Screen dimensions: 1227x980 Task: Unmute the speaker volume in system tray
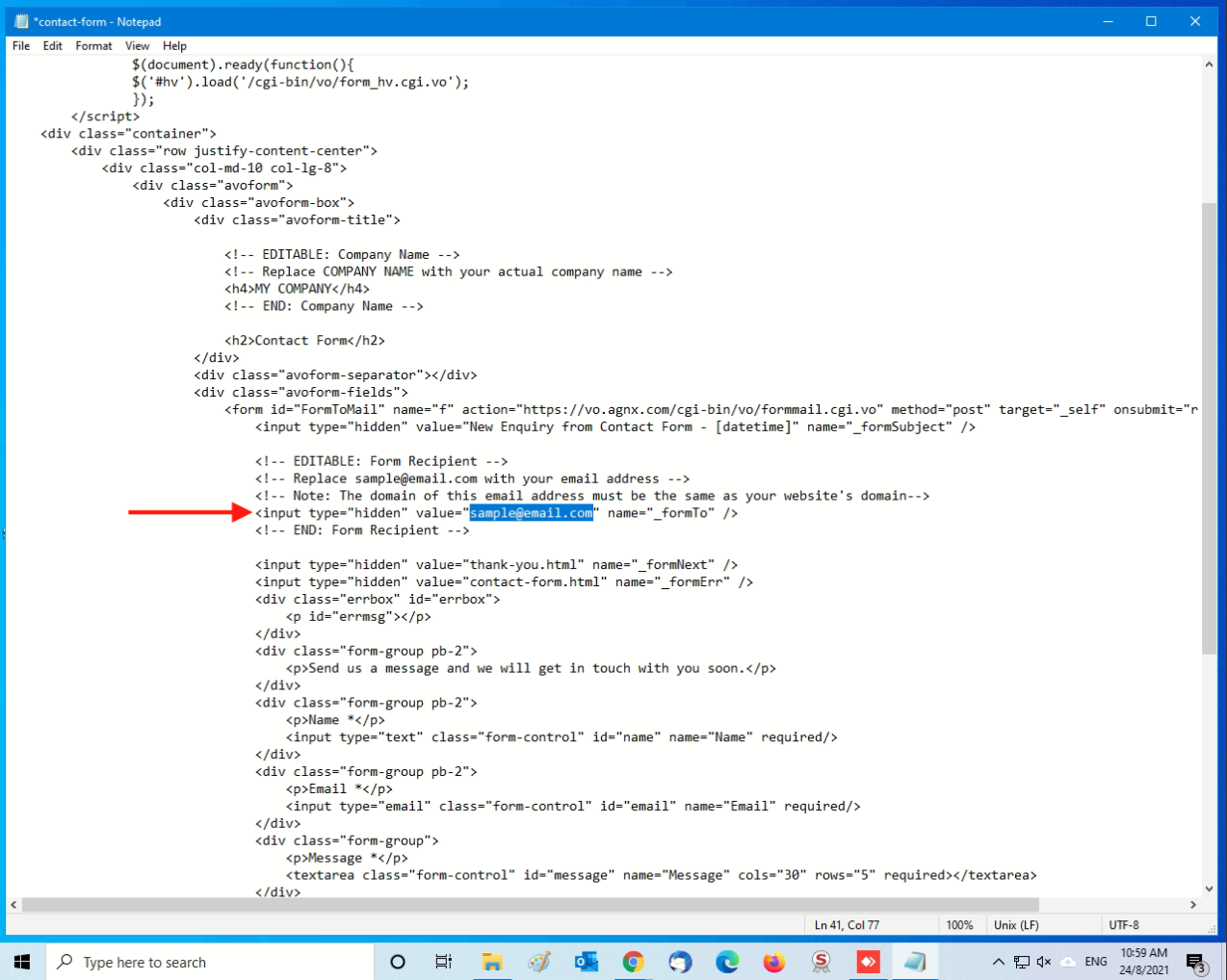coord(1044,962)
